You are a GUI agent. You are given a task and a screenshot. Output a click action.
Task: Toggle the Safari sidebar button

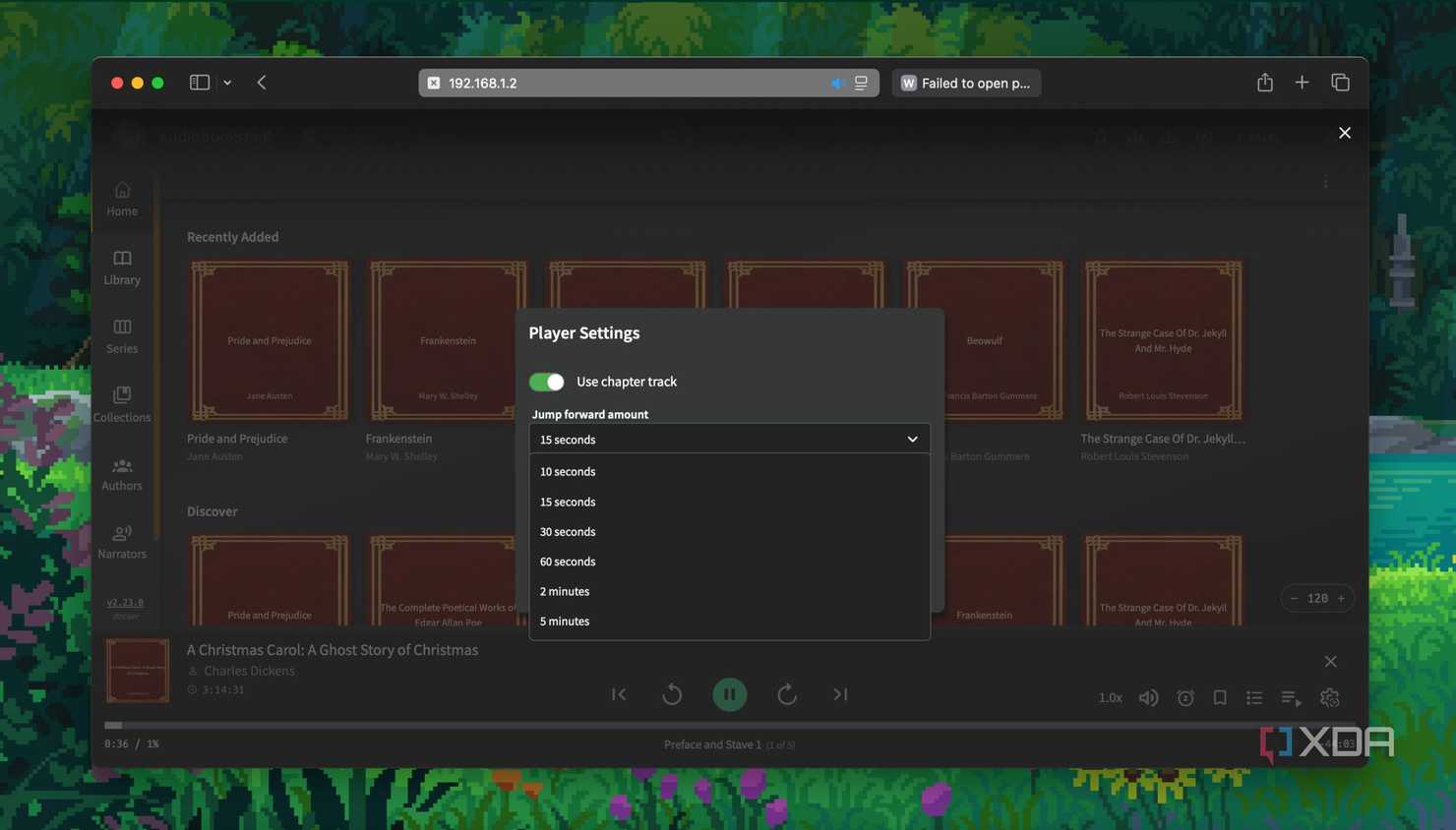click(200, 83)
